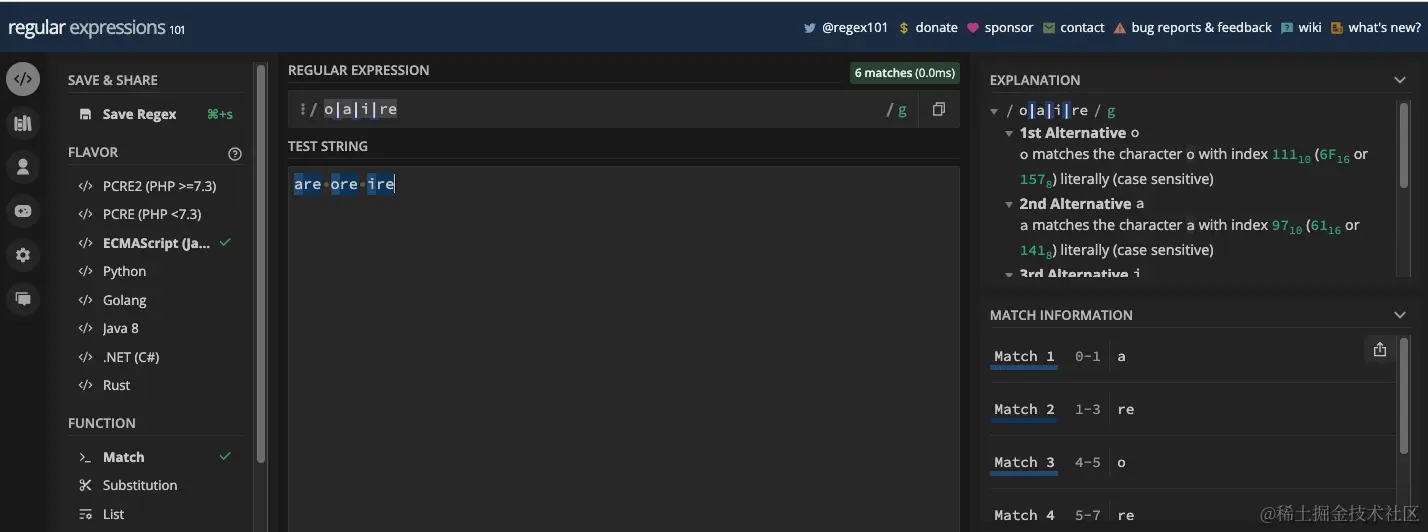Open settings gear in sidebar

tap(23, 255)
